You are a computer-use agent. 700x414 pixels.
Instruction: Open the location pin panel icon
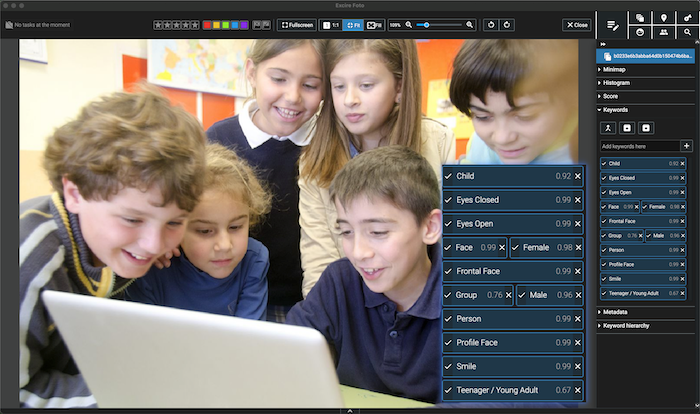pyautogui.click(x=663, y=18)
